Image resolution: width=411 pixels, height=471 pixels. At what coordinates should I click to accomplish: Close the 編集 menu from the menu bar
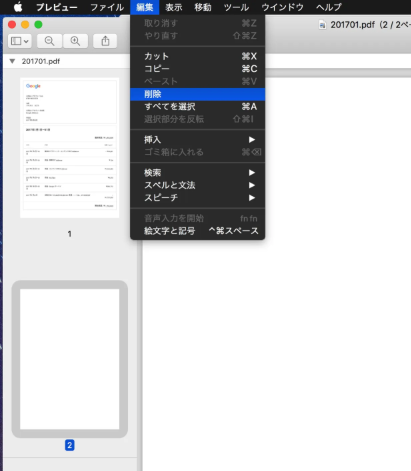(x=145, y=7)
